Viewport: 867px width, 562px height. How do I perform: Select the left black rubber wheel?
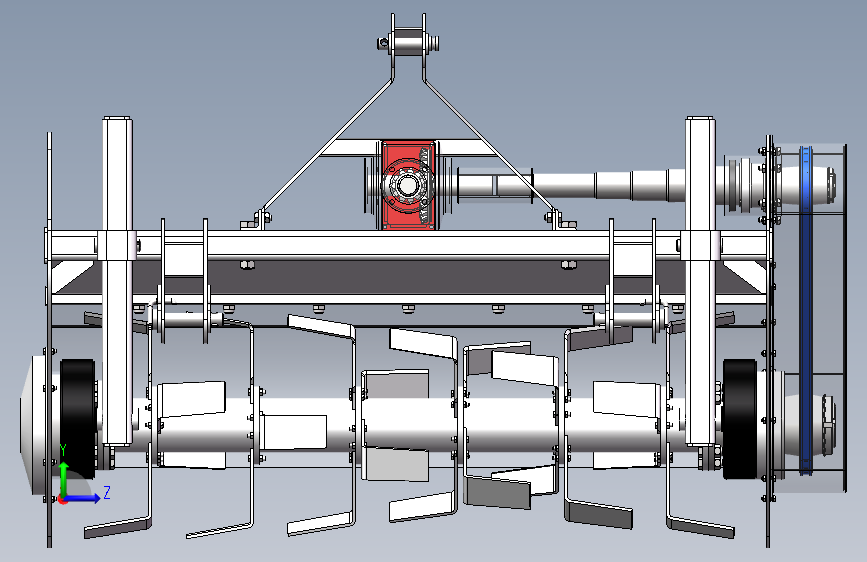point(78,419)
